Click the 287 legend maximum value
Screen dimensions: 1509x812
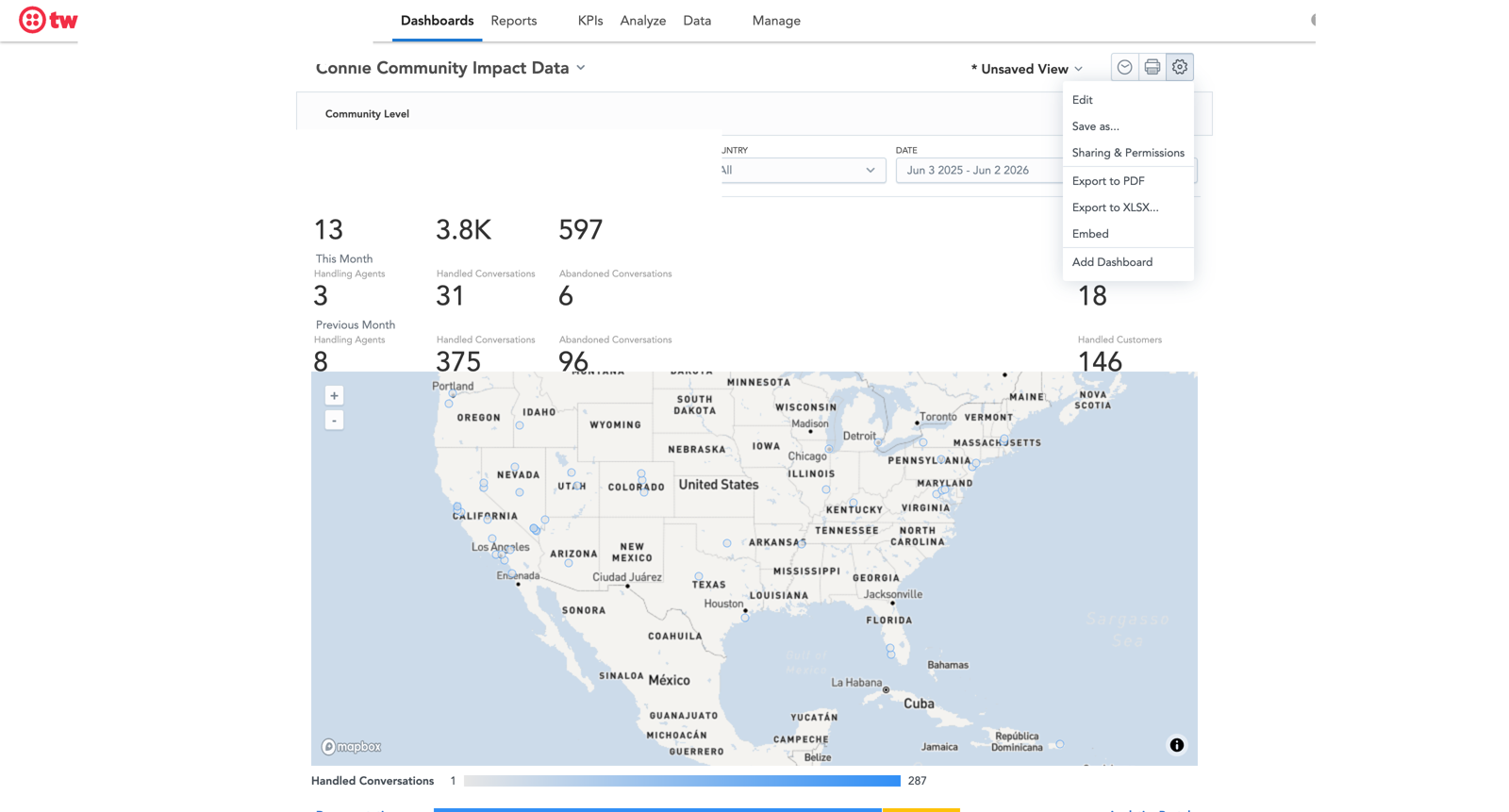point(917,781)
